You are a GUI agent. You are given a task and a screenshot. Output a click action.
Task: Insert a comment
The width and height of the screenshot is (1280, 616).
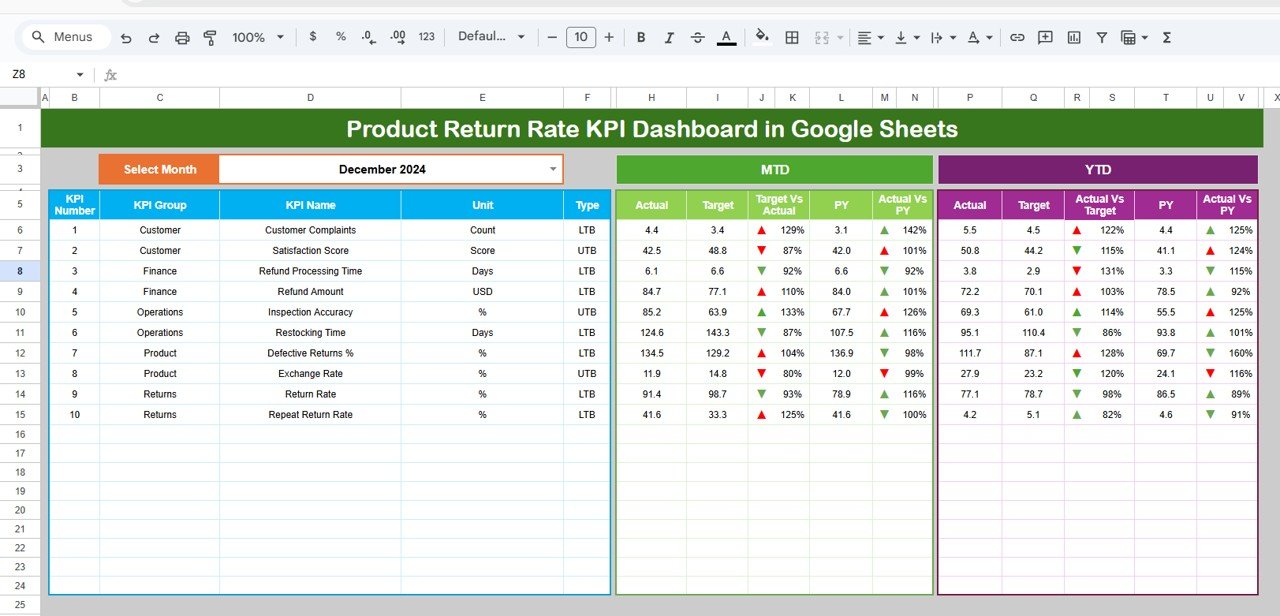pyautogui.click(x=1045, y=37)
